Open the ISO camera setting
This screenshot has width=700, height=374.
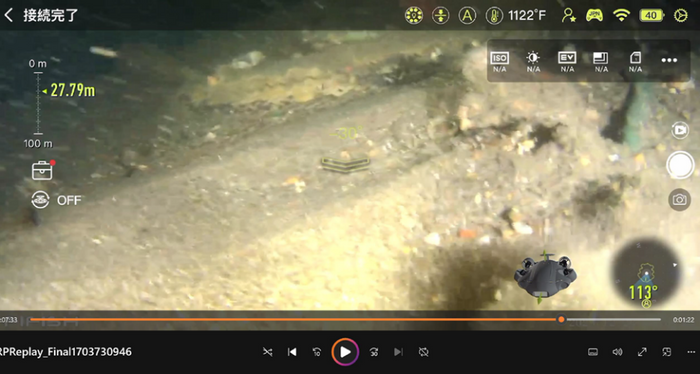tap(500, 61)
